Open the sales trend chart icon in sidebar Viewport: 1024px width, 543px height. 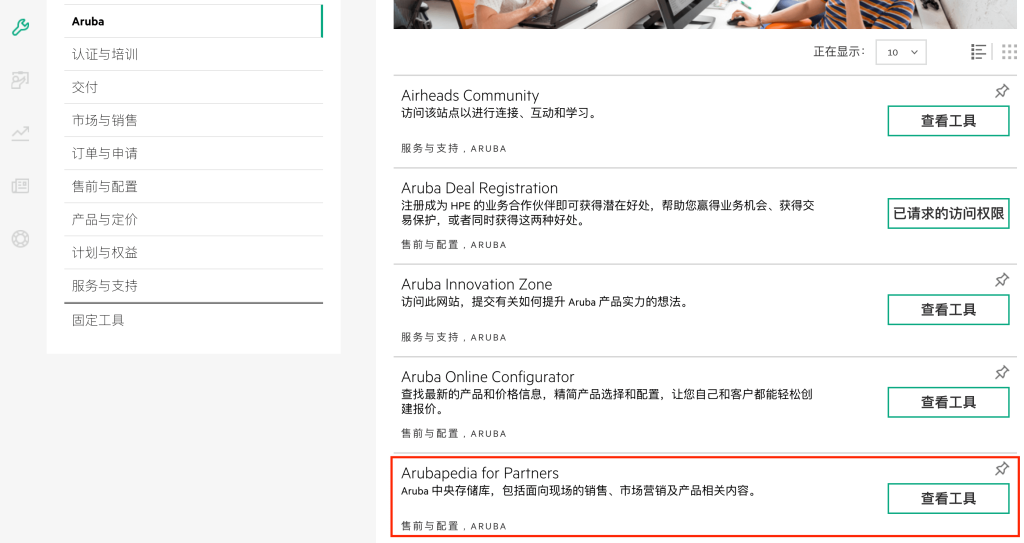[x=20, y=133]
